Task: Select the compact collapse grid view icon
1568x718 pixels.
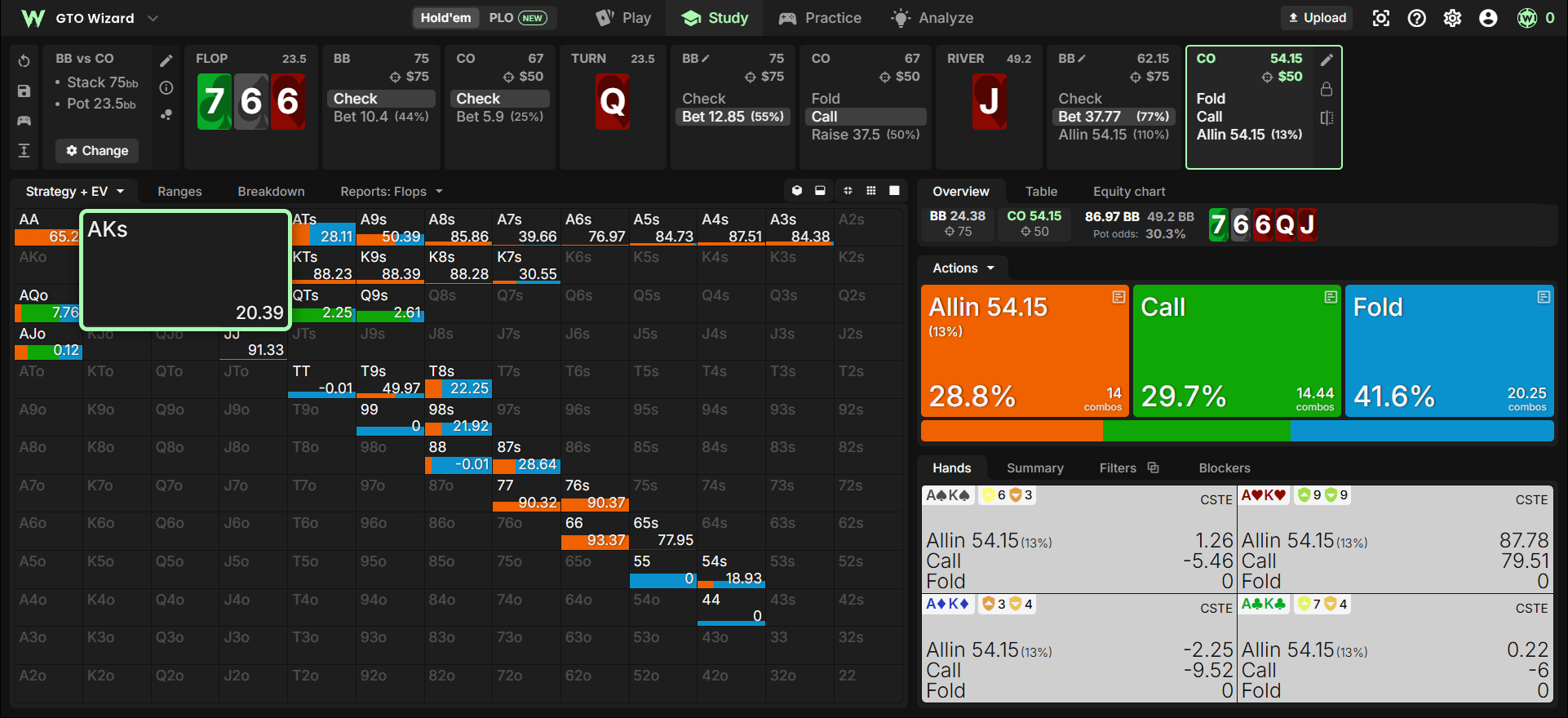Action: click(848, 191)
